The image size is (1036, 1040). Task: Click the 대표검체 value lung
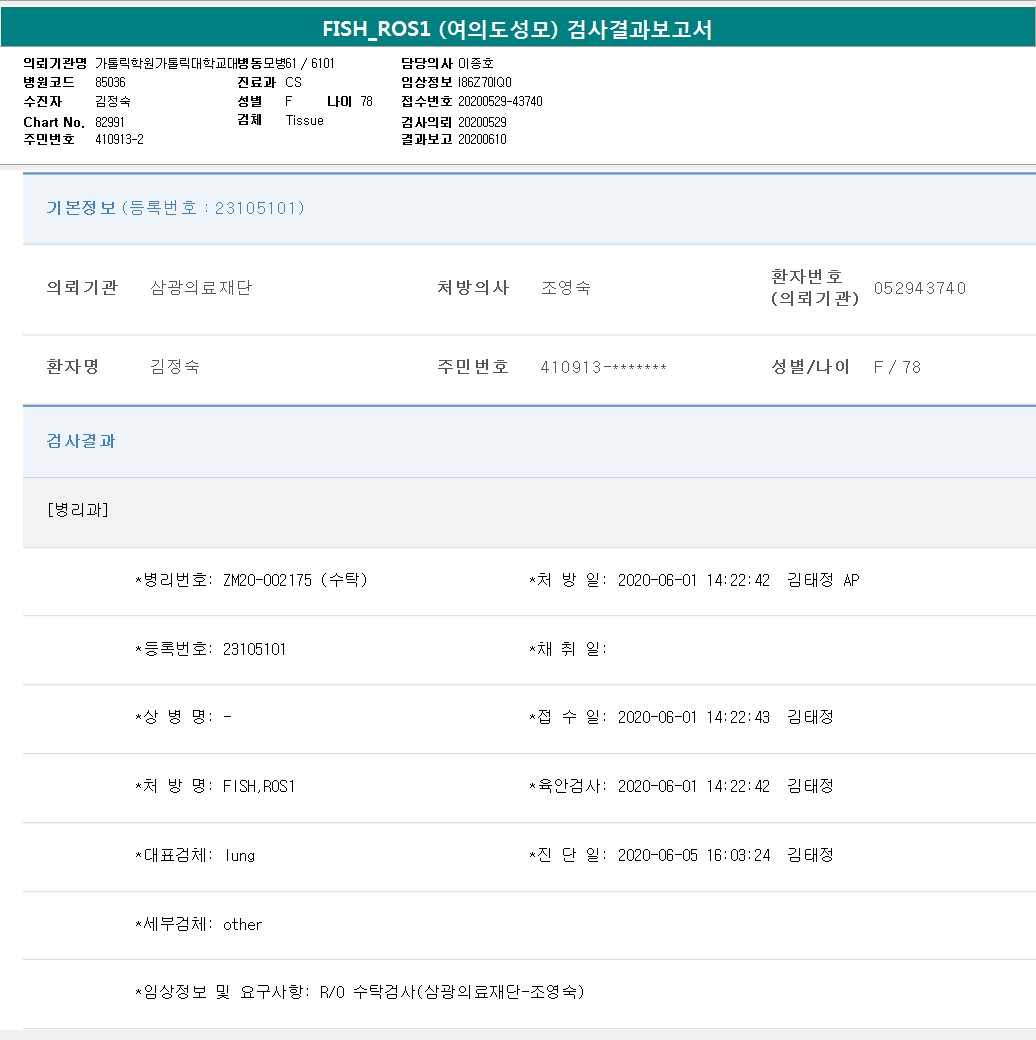(240, 855)
